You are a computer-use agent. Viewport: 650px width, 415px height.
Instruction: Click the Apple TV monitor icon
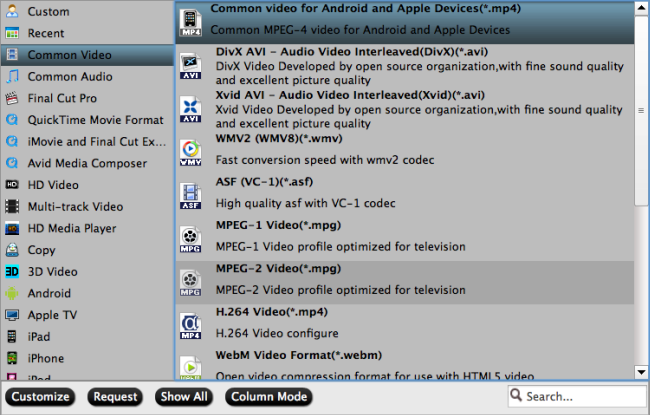pos(12,315)
